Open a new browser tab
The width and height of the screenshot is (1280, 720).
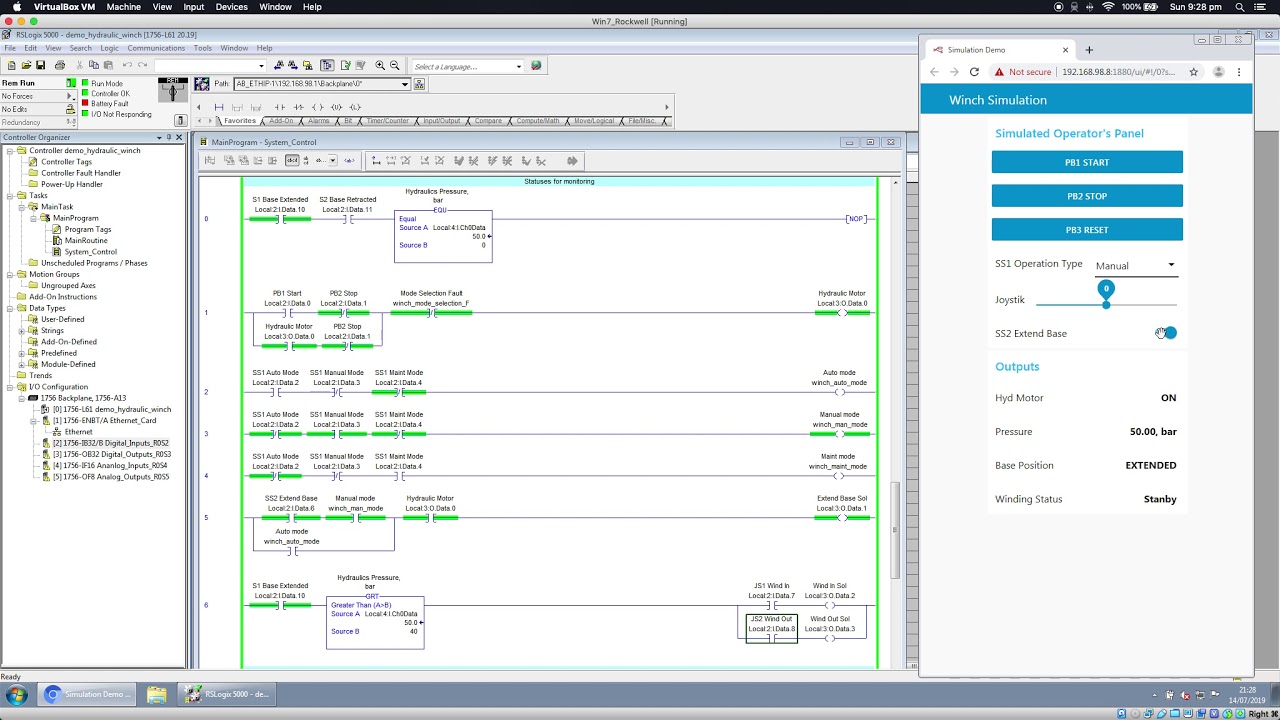(x=1089, y=49)
